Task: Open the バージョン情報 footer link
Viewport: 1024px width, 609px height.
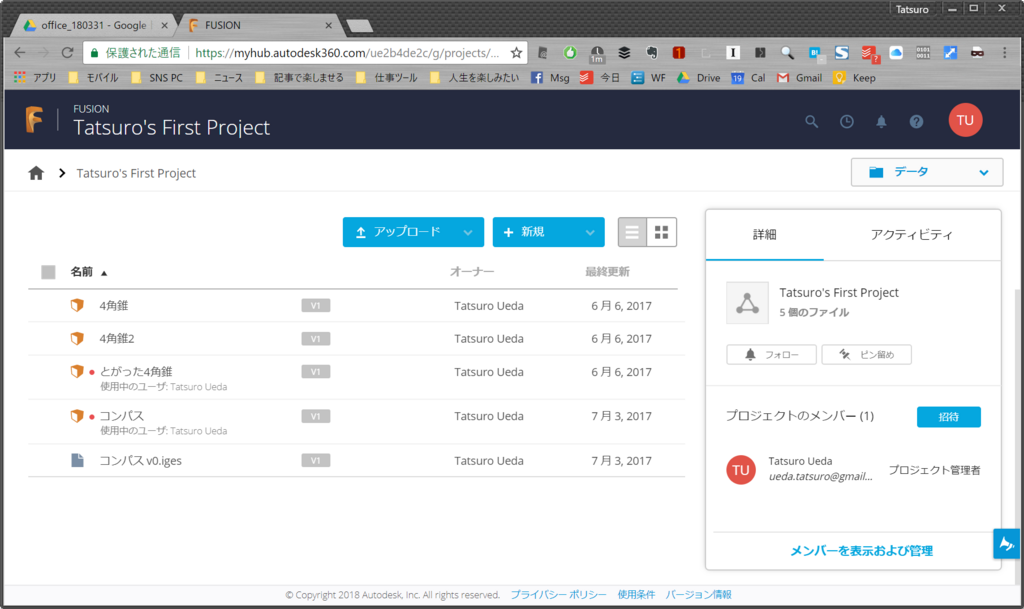Action: [699, 595]
